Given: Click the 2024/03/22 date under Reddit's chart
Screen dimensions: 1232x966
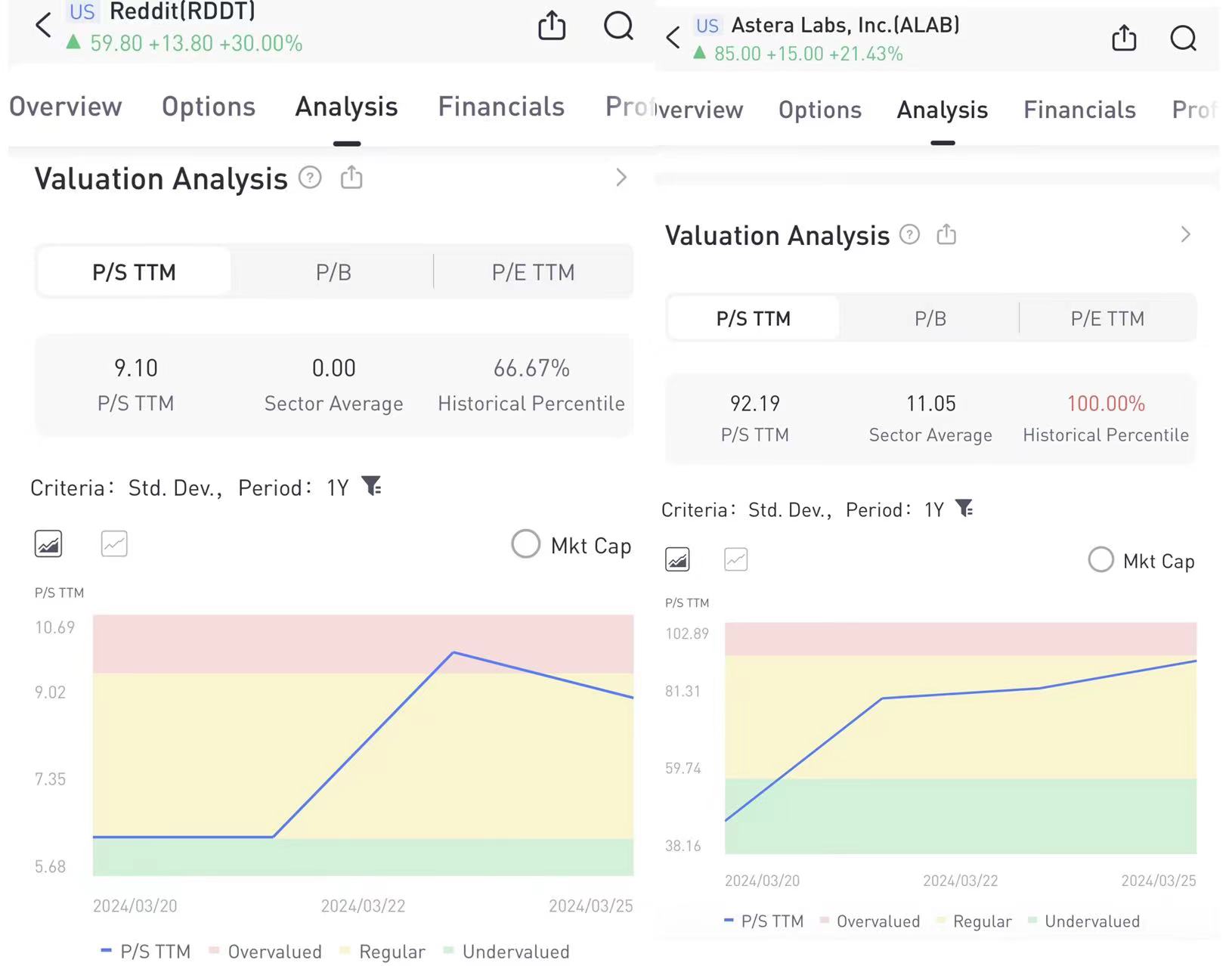Looking at the screenshot, I should (363, 906).
